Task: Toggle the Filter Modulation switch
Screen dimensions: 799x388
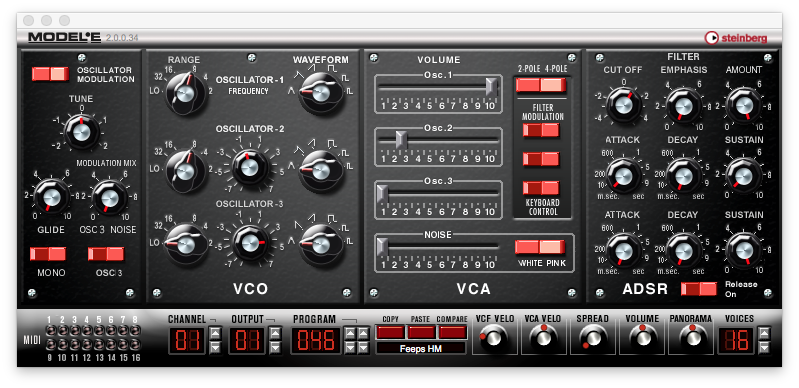Action: [541, 130]
